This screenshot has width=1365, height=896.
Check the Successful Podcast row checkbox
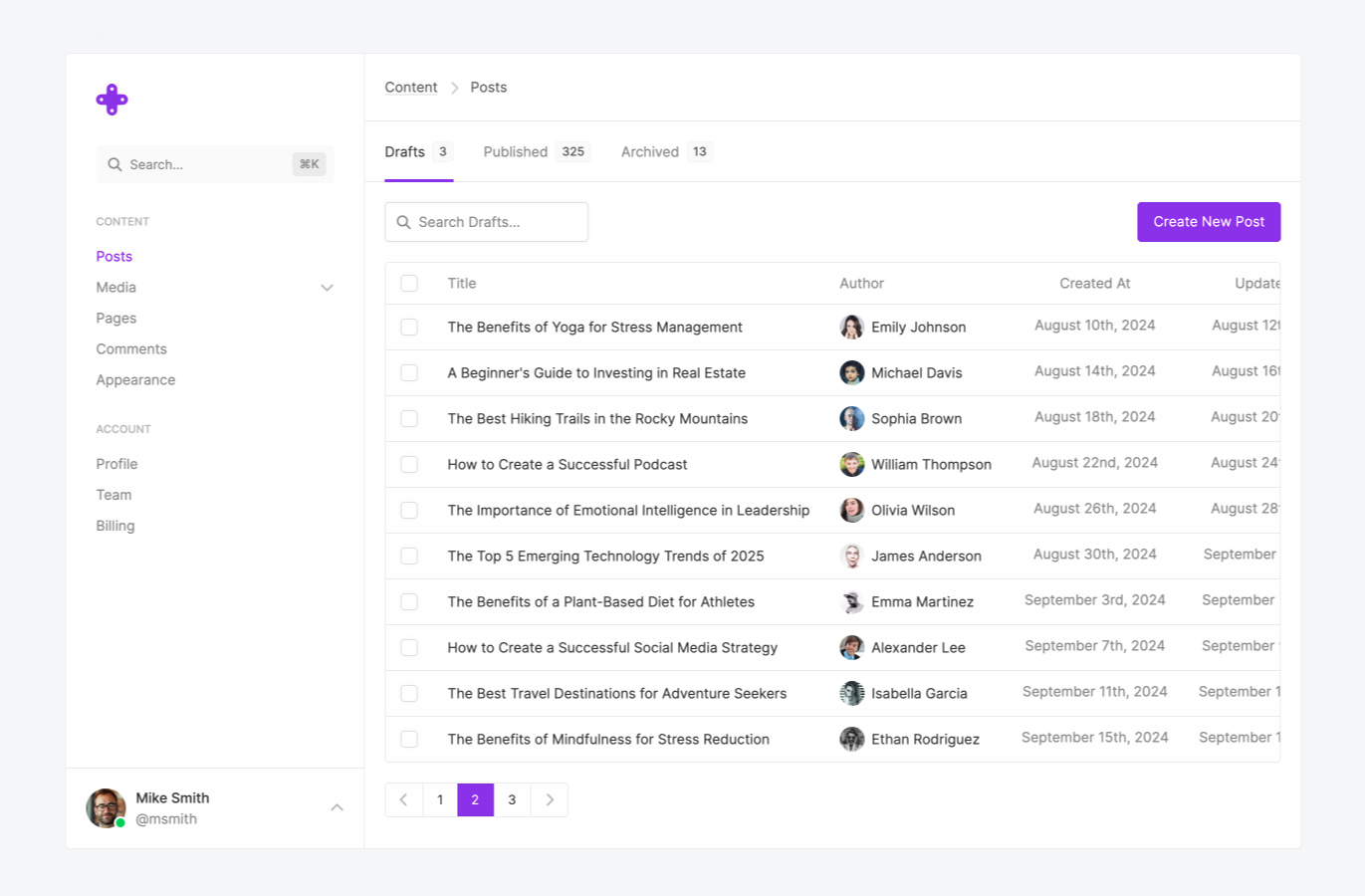(409, 464)
